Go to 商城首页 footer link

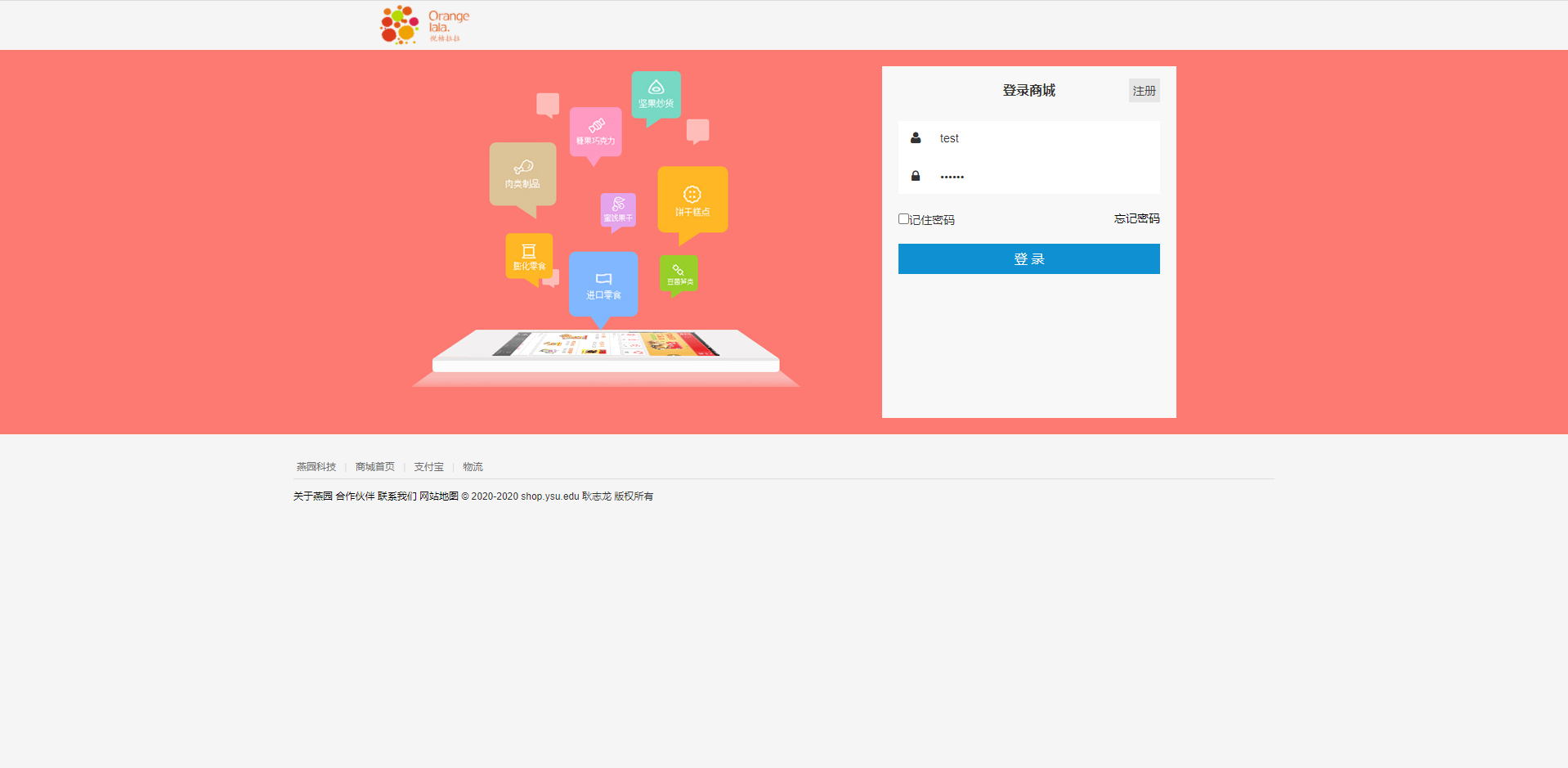(x=374, y=467)
